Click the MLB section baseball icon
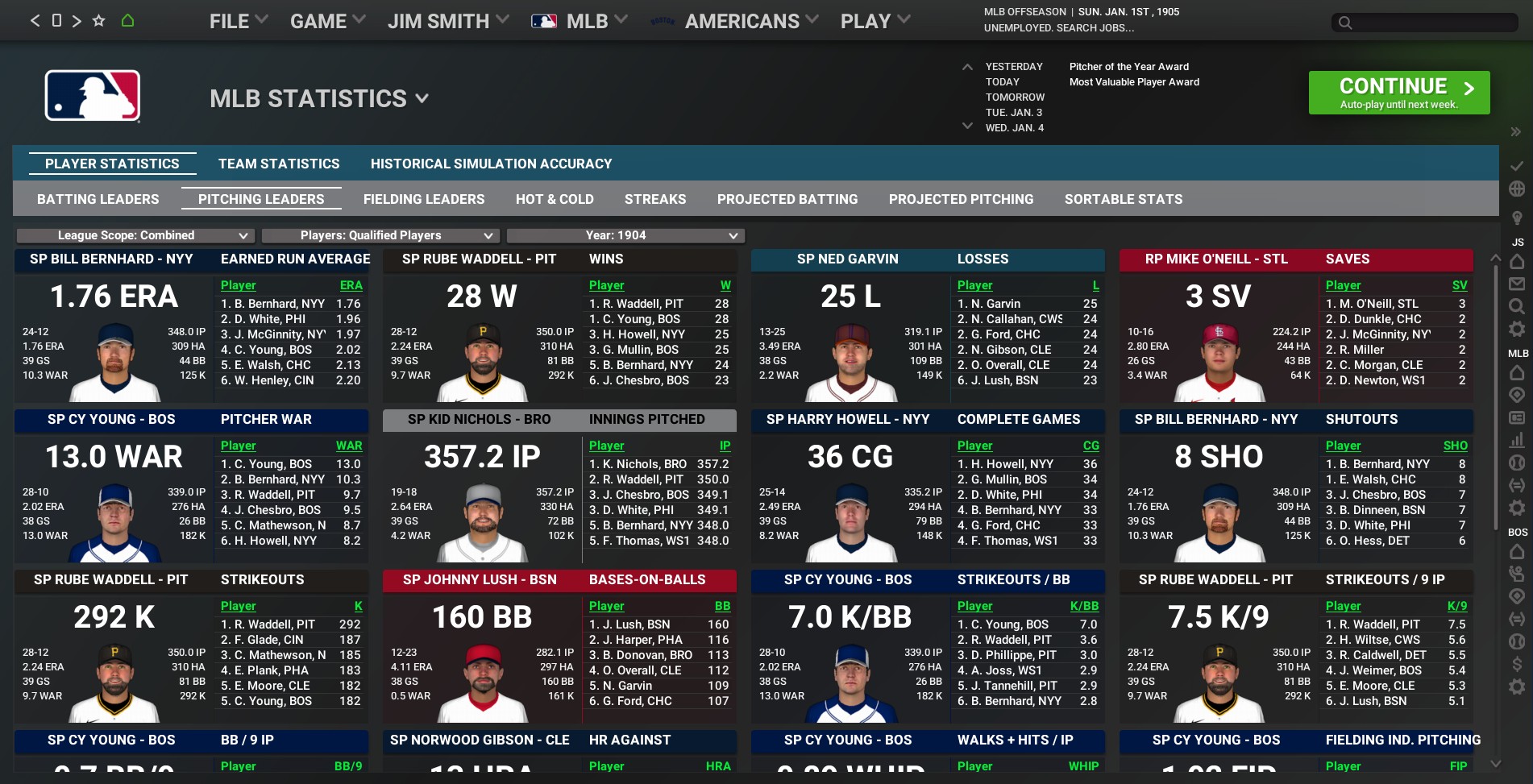The image size is (1533, 784). click(x=1516, y=463)
